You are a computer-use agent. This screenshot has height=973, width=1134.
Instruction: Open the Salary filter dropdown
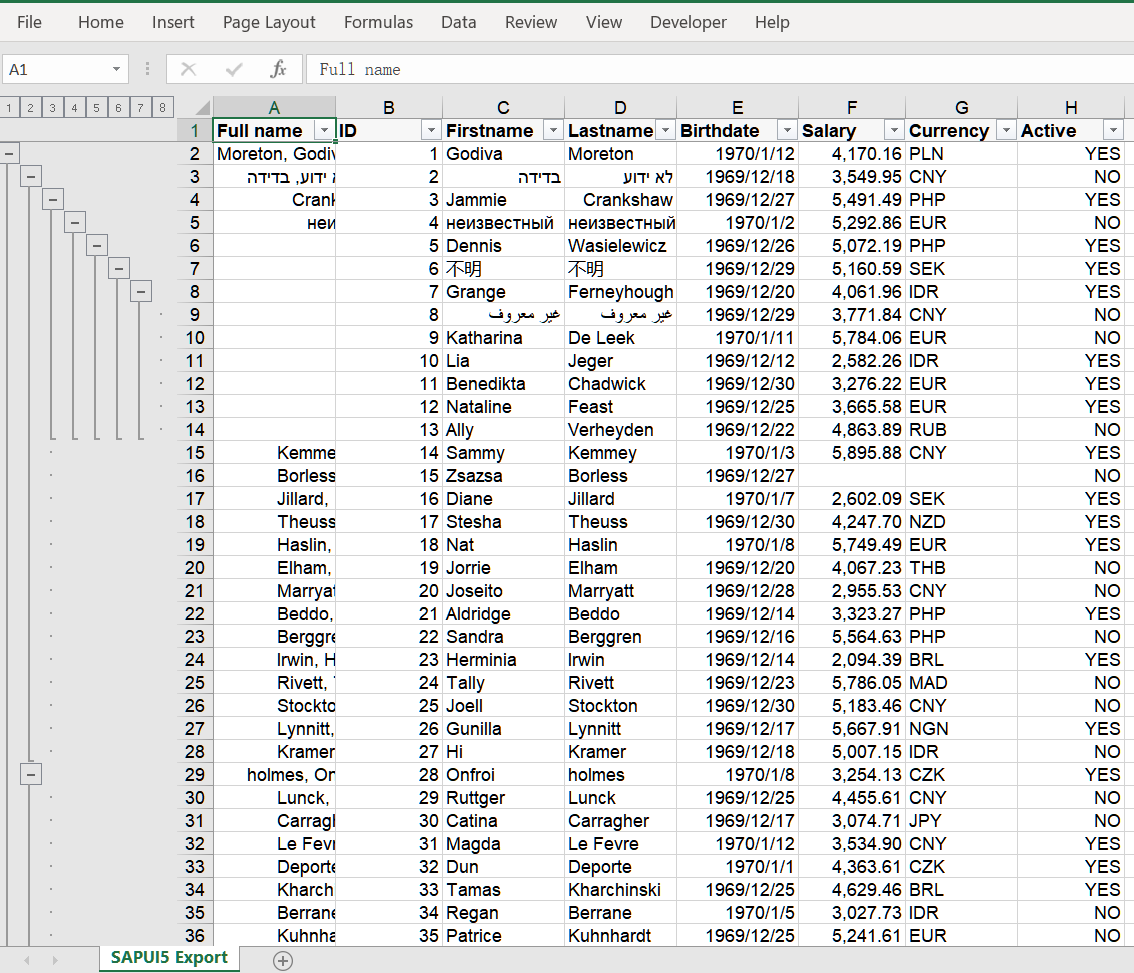pos(894,130)
